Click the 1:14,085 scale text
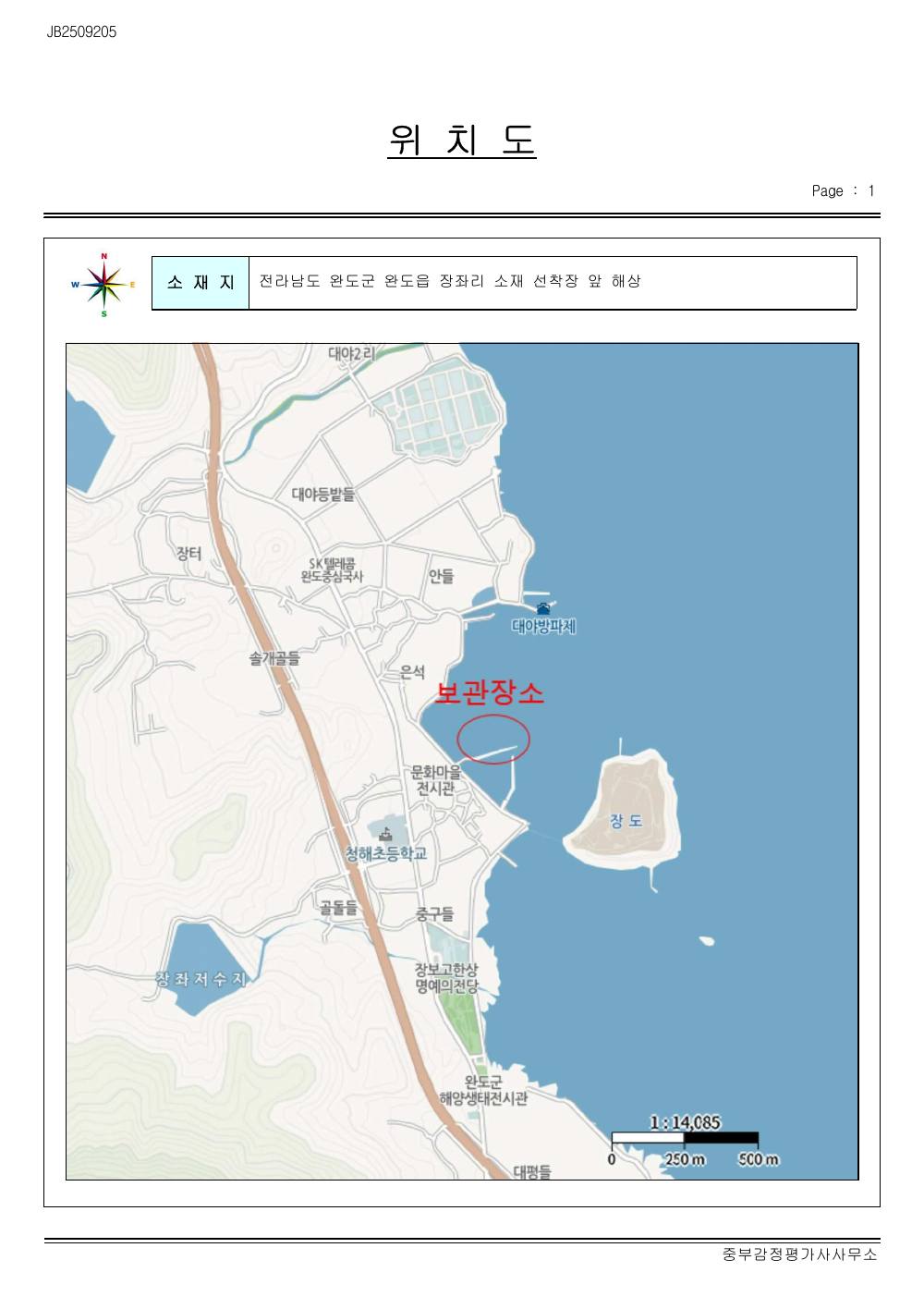 (685, 1121)
